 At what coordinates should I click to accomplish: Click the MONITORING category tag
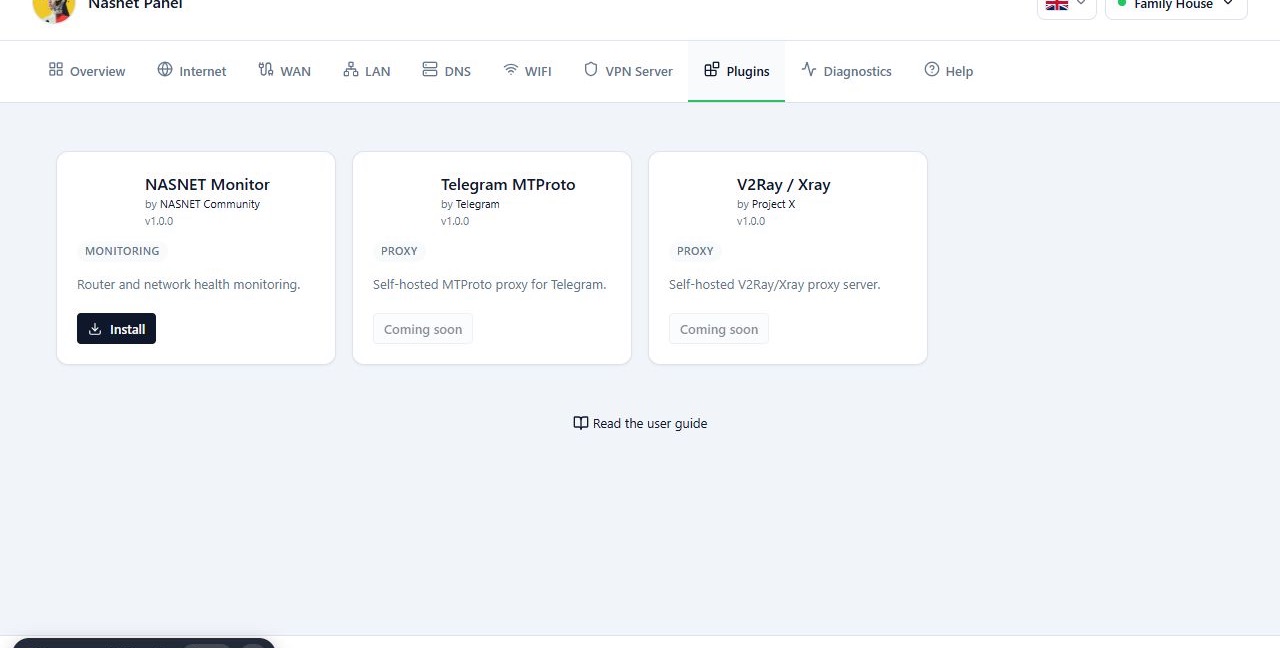122,251
